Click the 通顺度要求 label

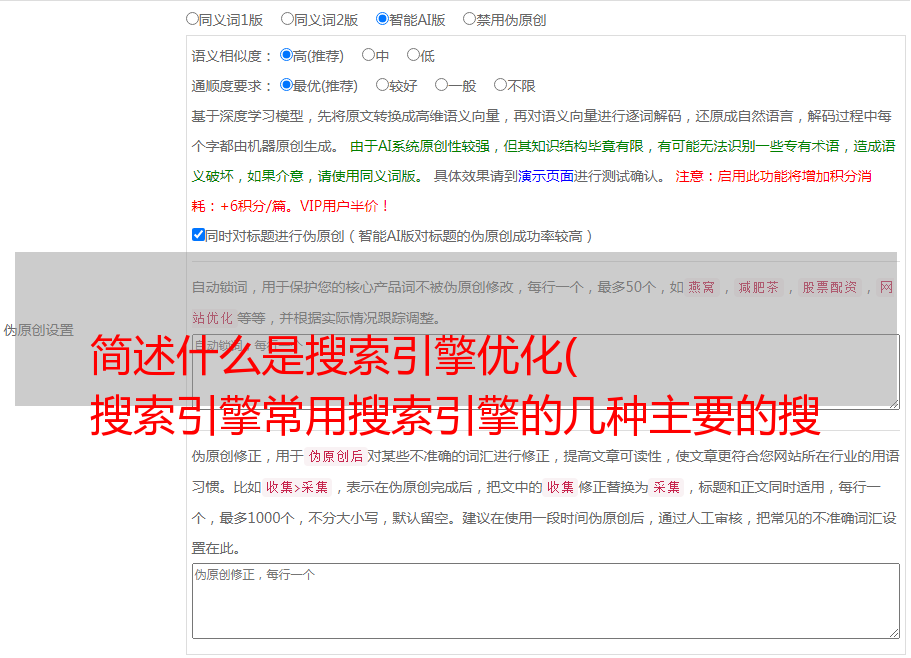[232, 87]
